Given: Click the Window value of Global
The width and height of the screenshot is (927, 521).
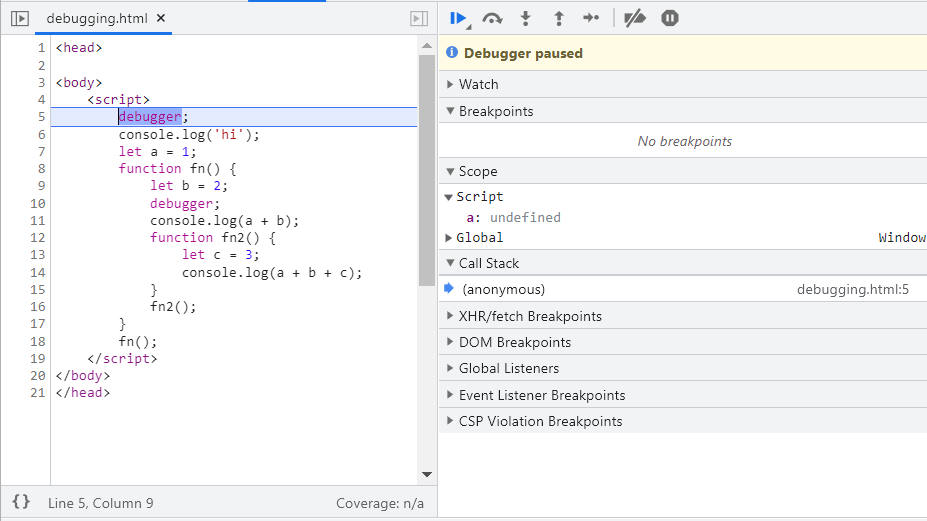Looking at the screenshot, I should tap(902, 238).
